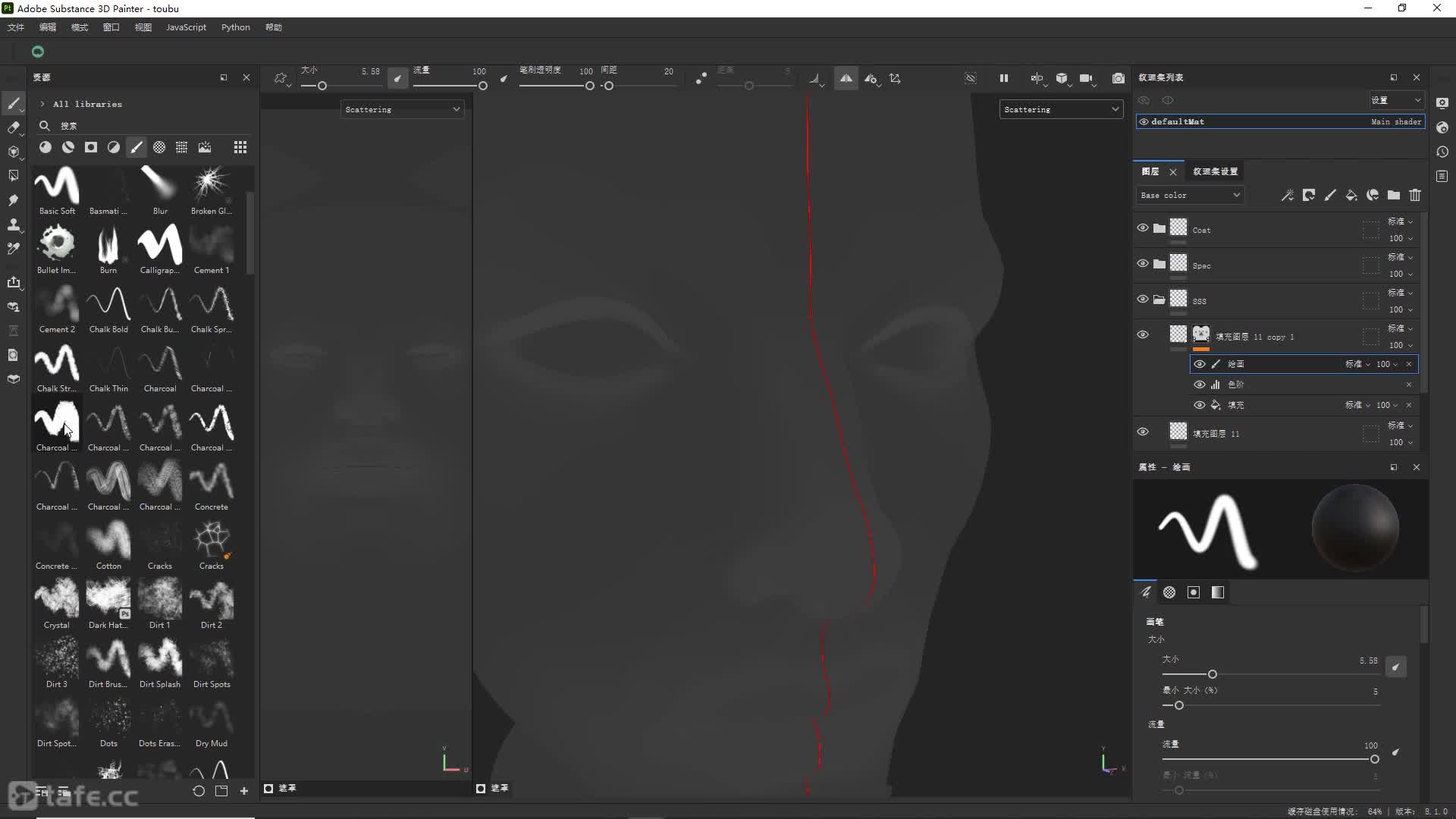
Task: Open the Python menu
Action: tap(236, 27)
